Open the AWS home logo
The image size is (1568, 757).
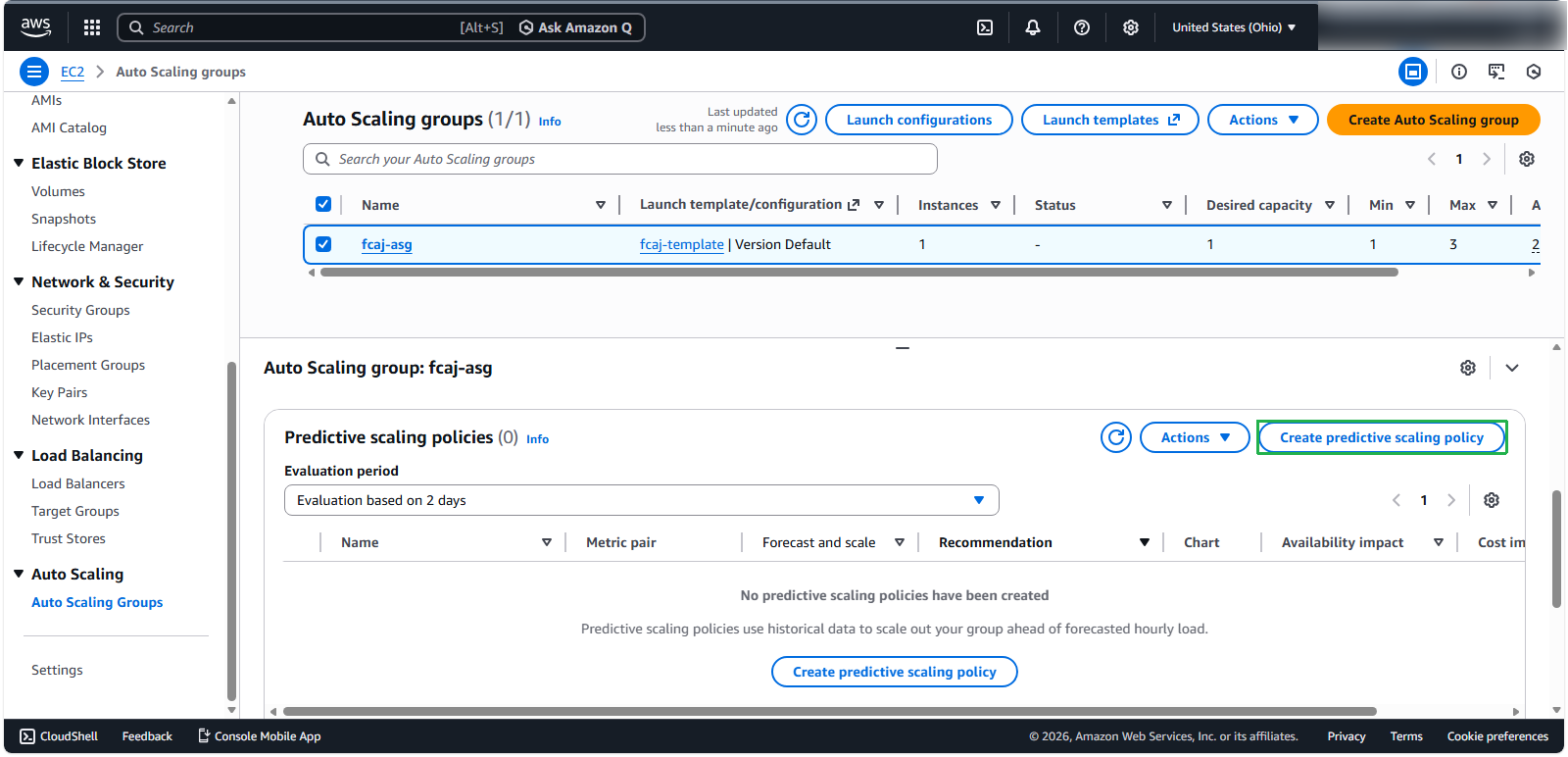click(x=35, y=27)
